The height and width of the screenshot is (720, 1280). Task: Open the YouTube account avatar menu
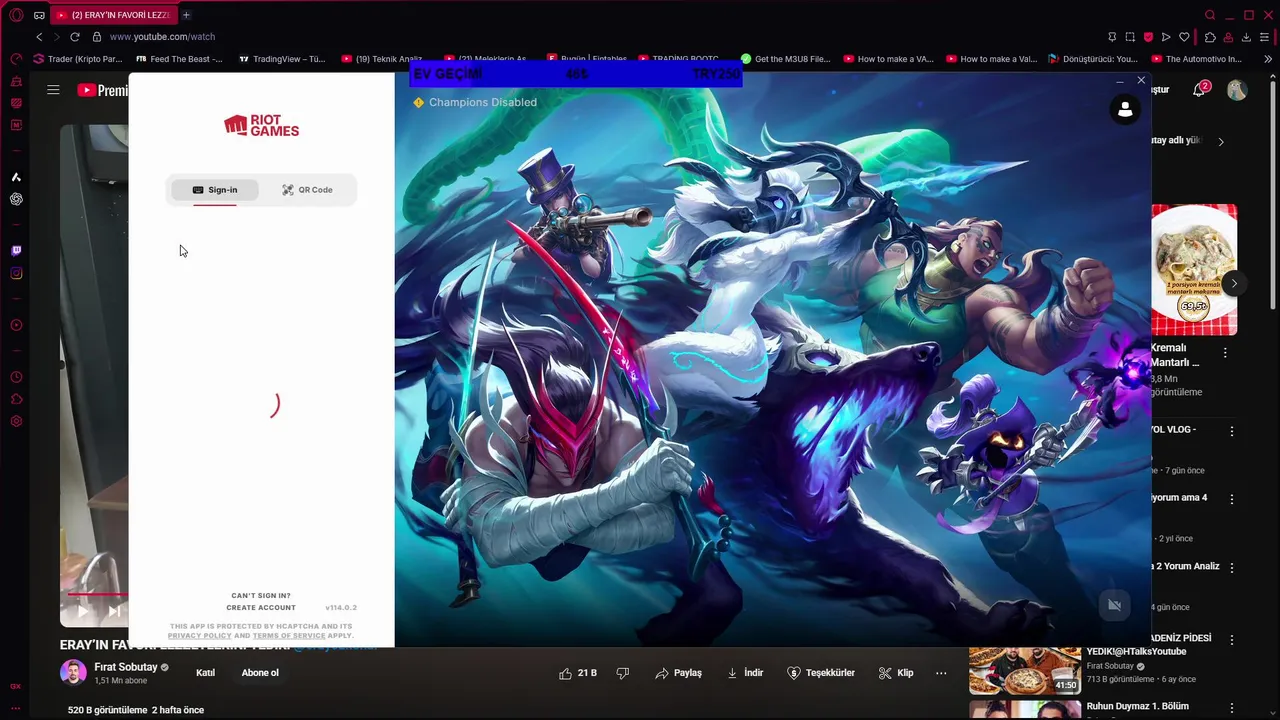pyautogui.click(x=1237, y=90)
